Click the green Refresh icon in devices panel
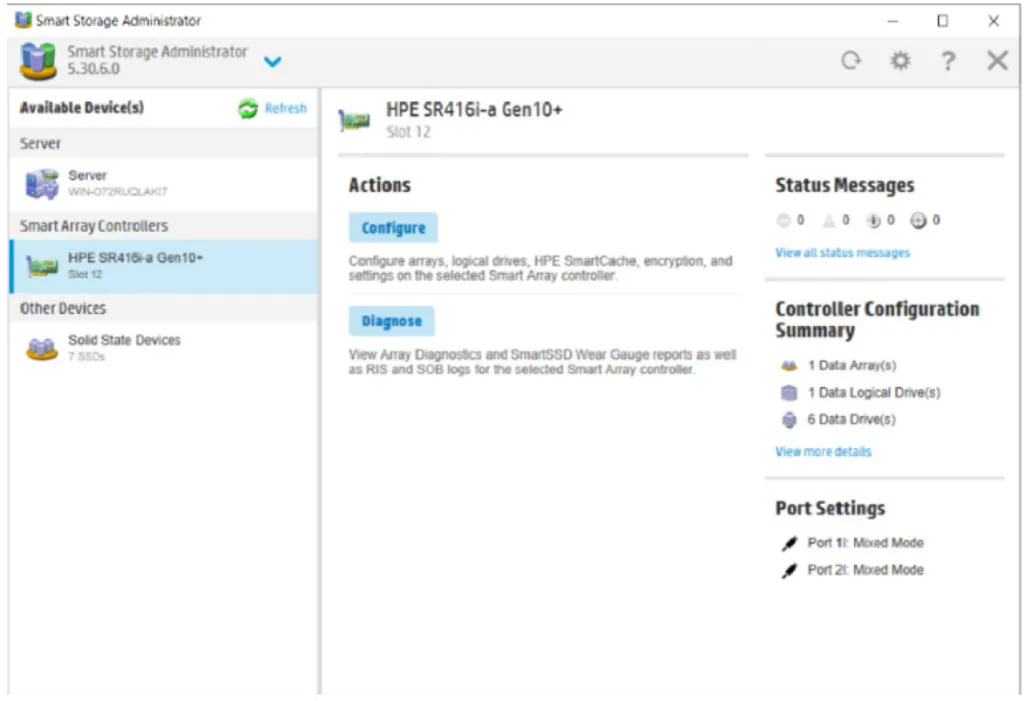 pyautogui.click(x=248, y=108)
